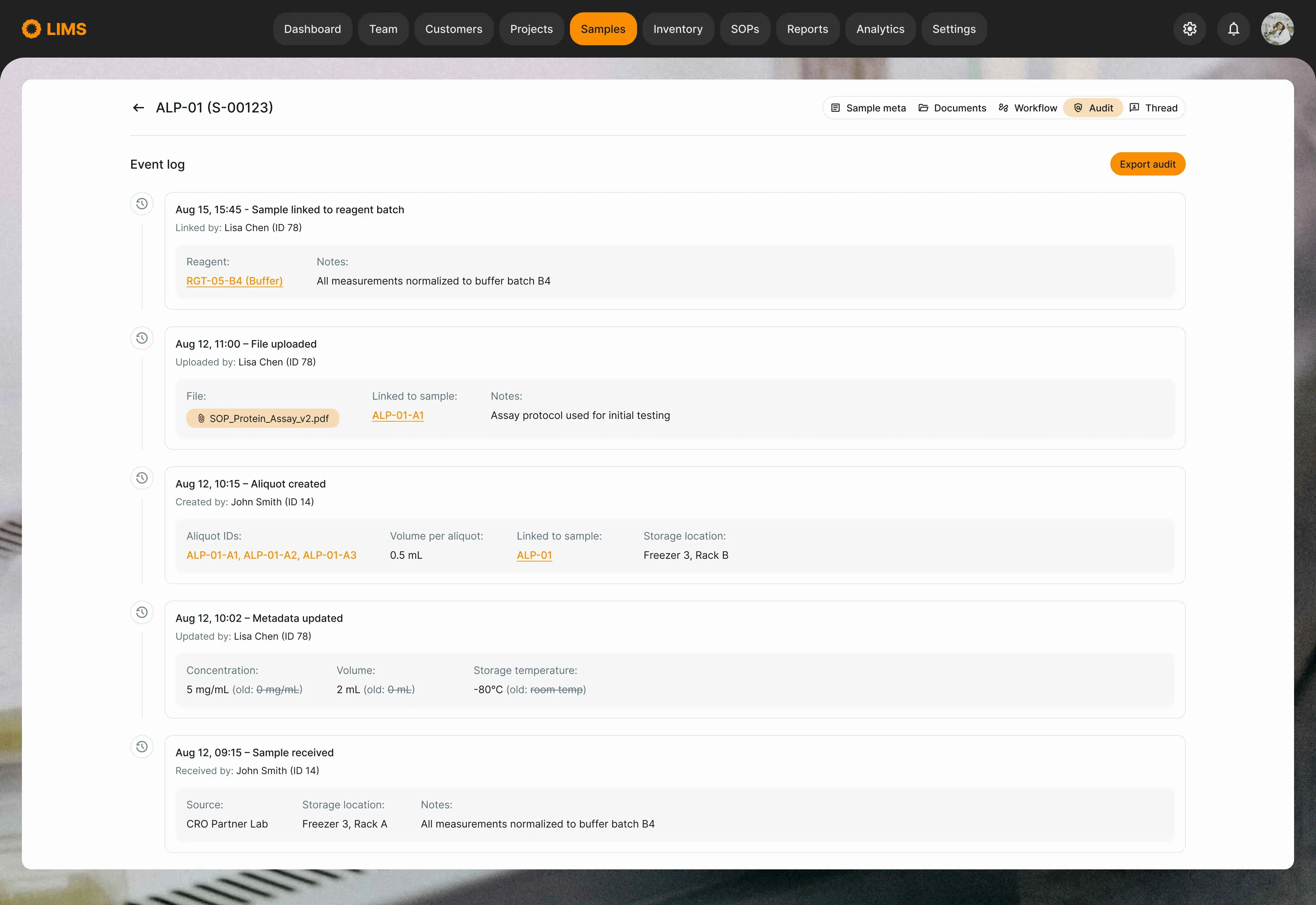Screen dimensions: 1316x905
Task: Click history icon beside File uploaded event
Action: (x=142, y=338)
